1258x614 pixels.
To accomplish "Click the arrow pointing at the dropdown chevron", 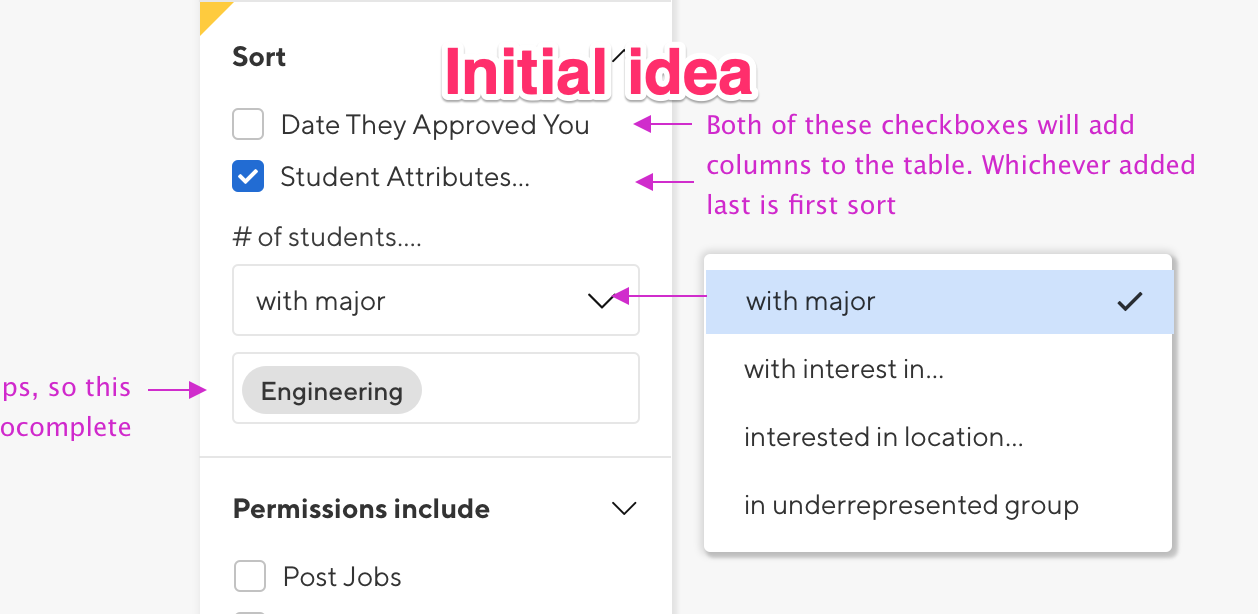I will (658, 296).
